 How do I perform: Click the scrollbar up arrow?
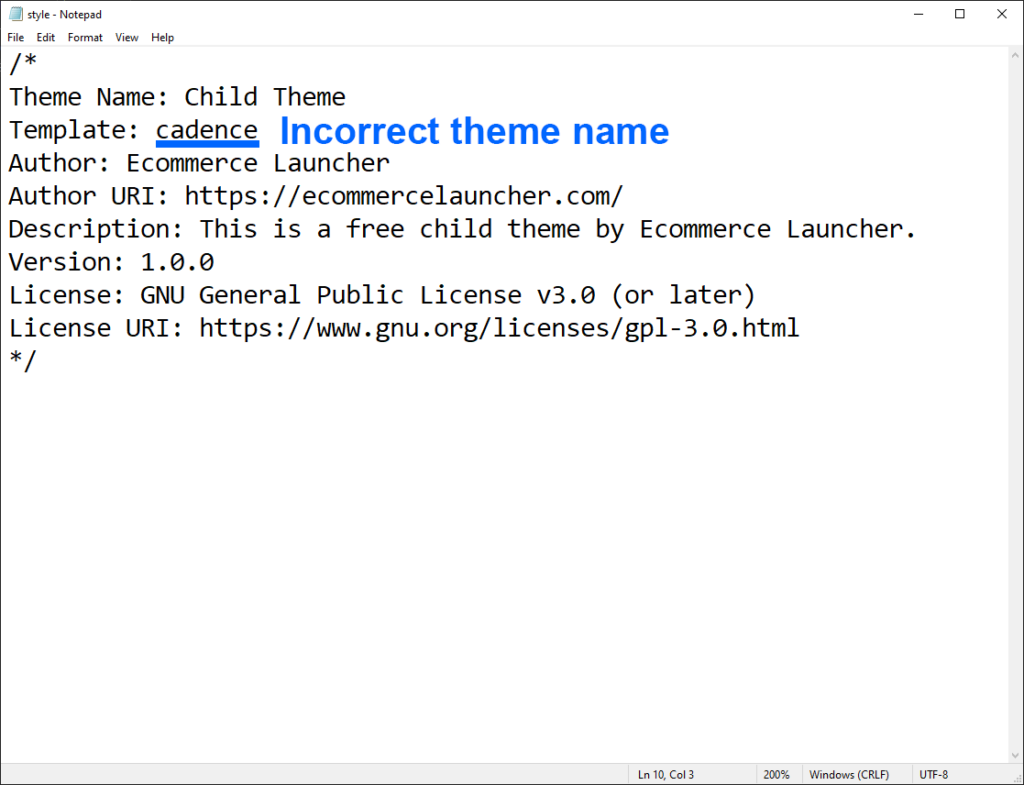click(x=1015, y=56)
